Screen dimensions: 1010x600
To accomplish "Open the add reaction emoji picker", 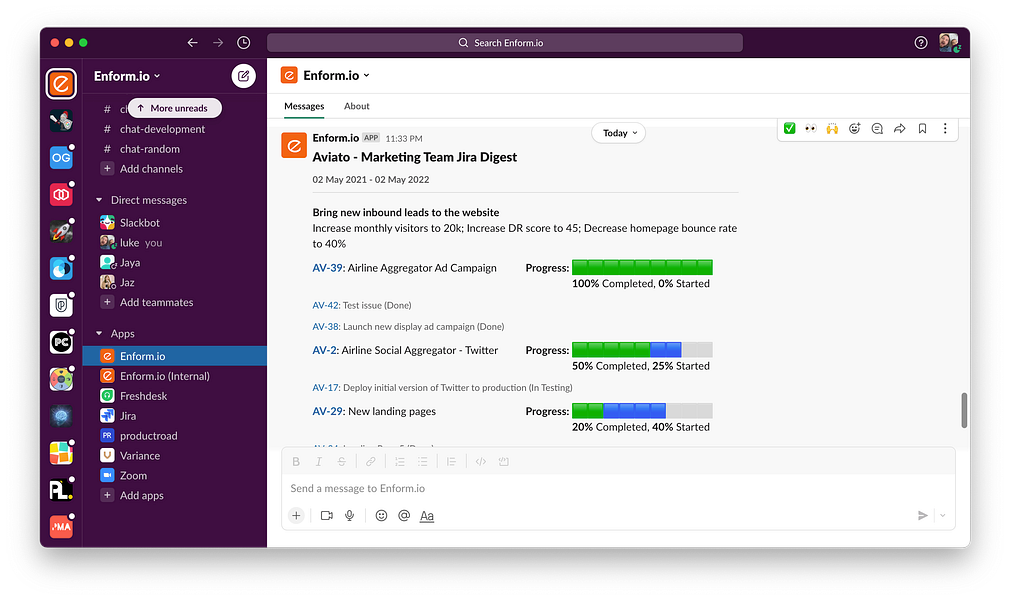I will coord(854,128).
